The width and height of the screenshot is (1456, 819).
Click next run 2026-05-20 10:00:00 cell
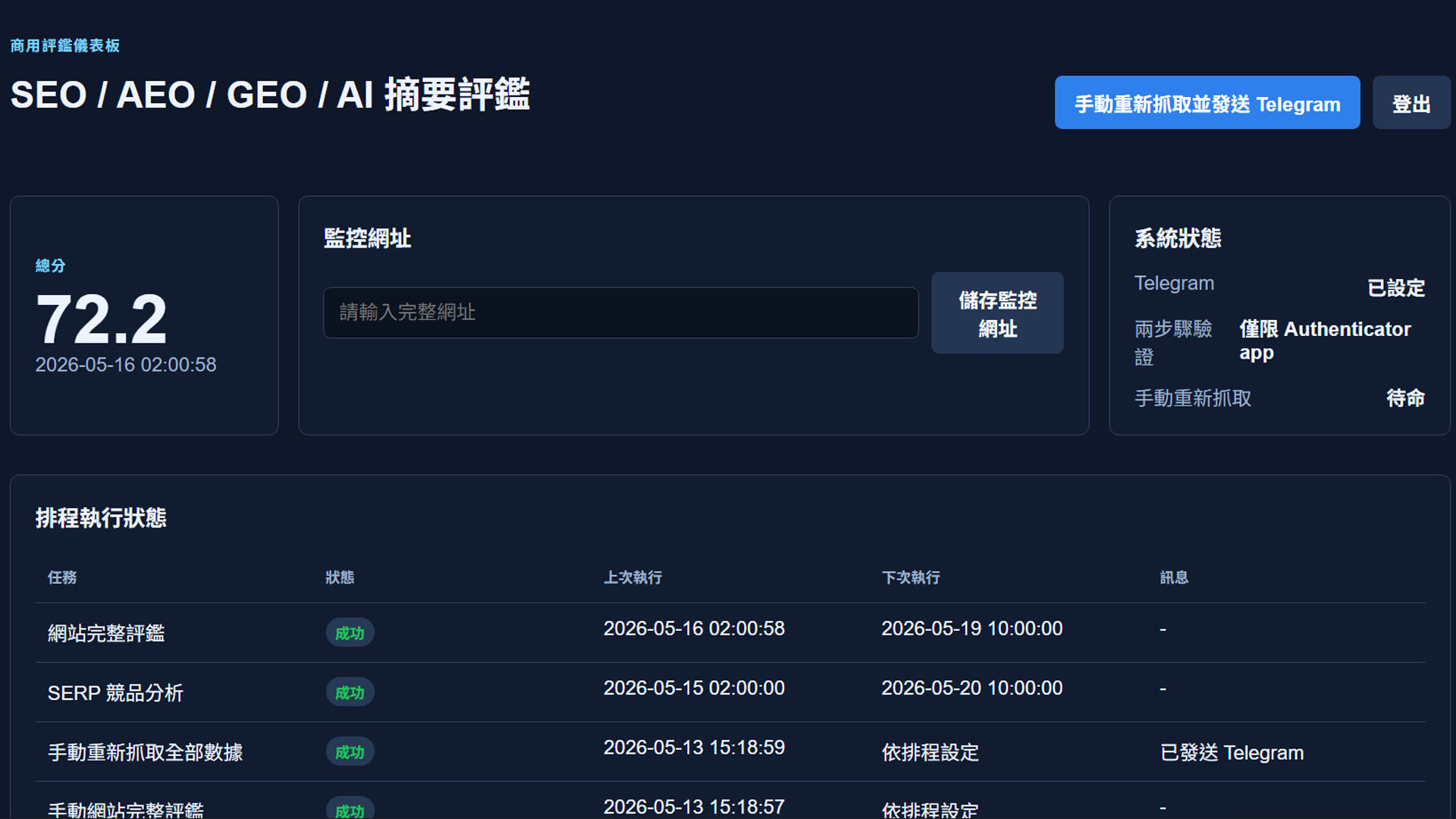click(972, 688)
